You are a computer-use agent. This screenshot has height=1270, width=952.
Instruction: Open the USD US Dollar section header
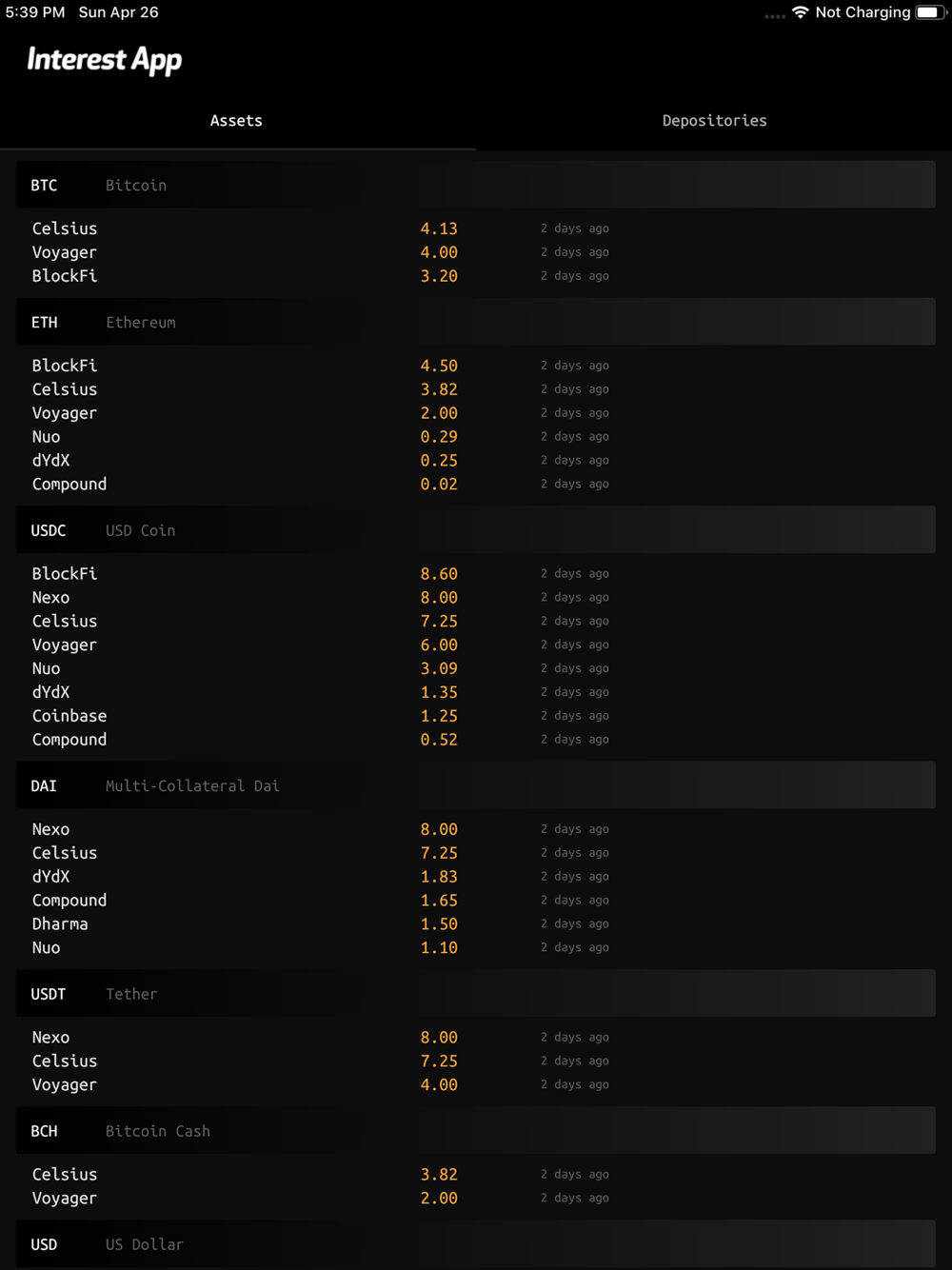coord(476,1244)
